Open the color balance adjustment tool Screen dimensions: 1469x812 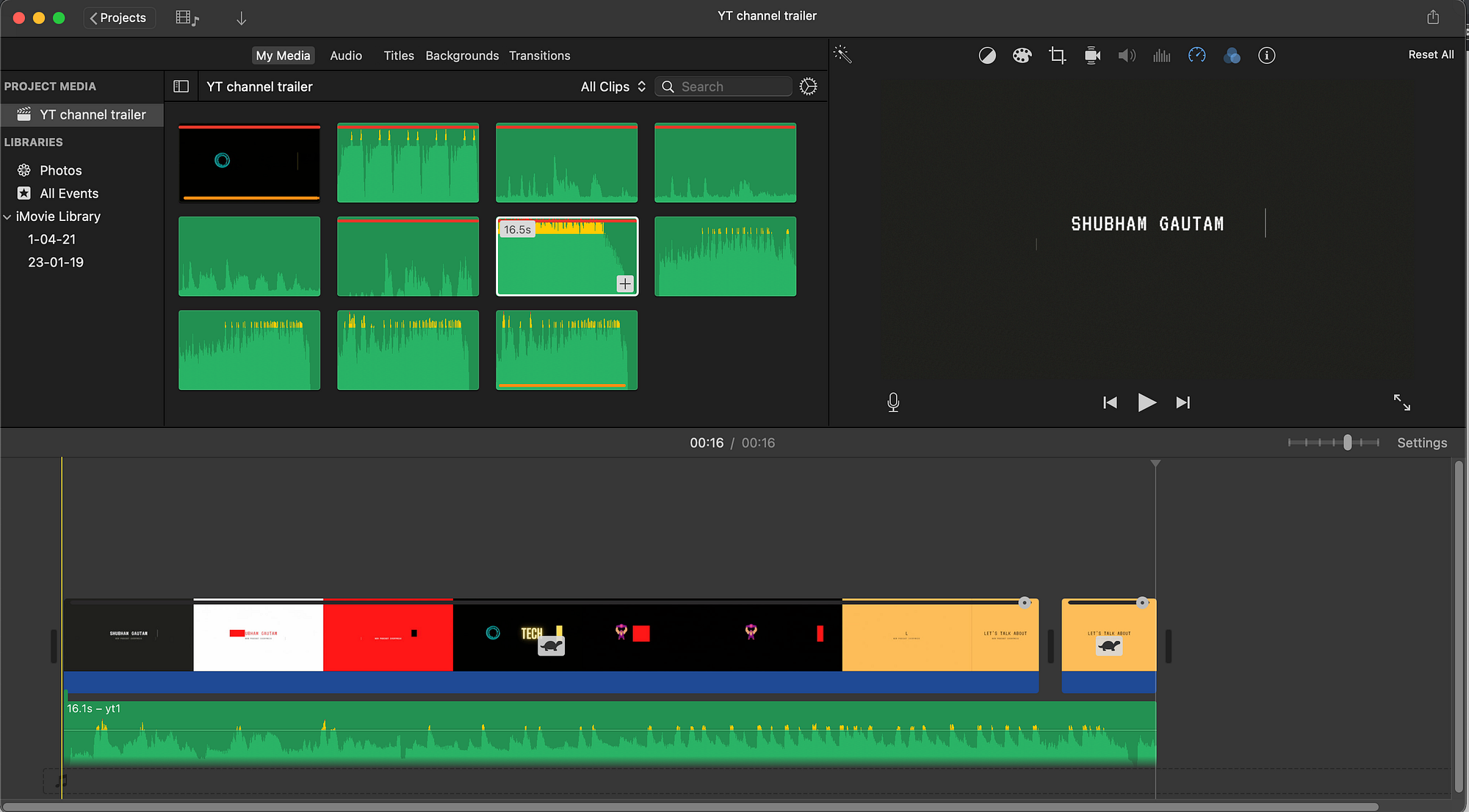click(x=987, y=56)
